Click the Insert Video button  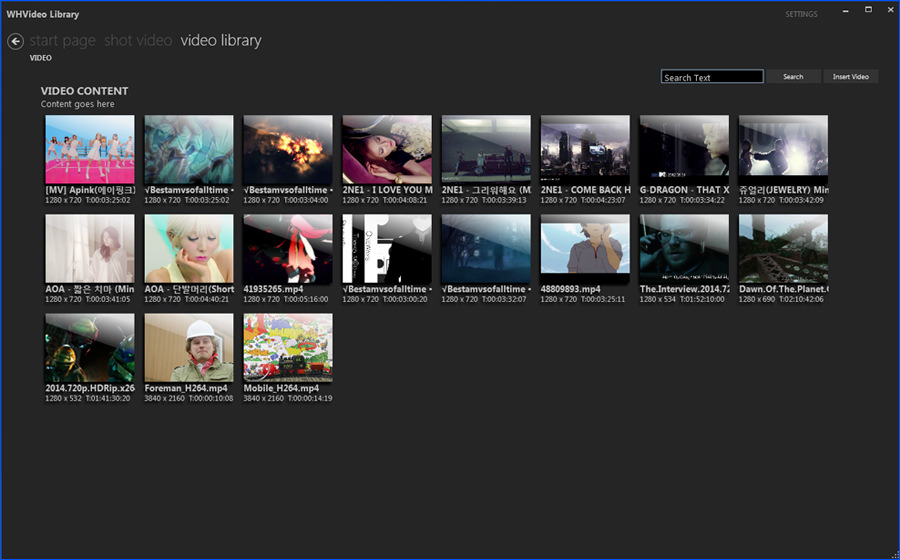coord(851,77)
